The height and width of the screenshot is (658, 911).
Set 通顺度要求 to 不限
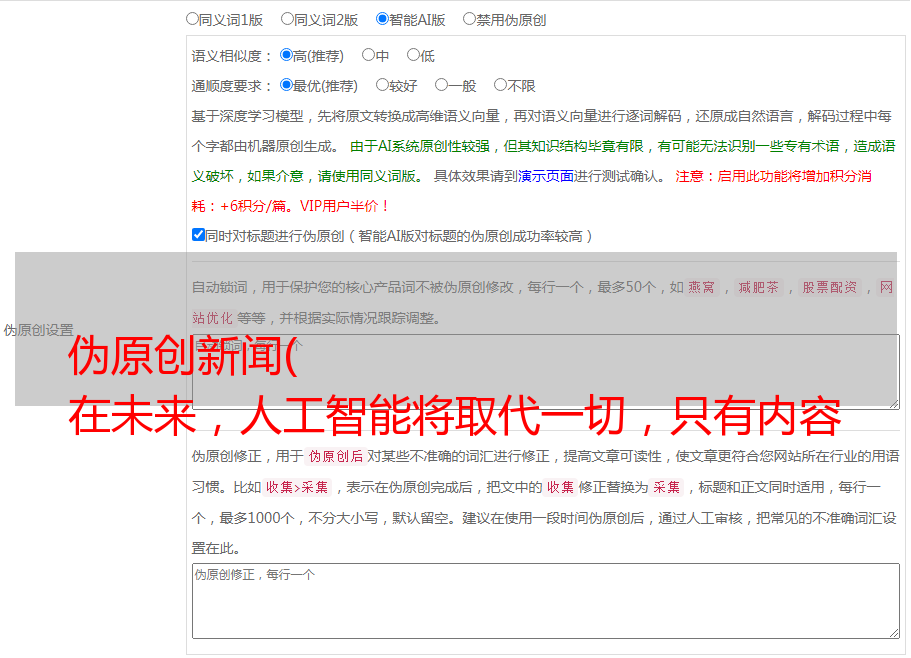click(500, 85)
